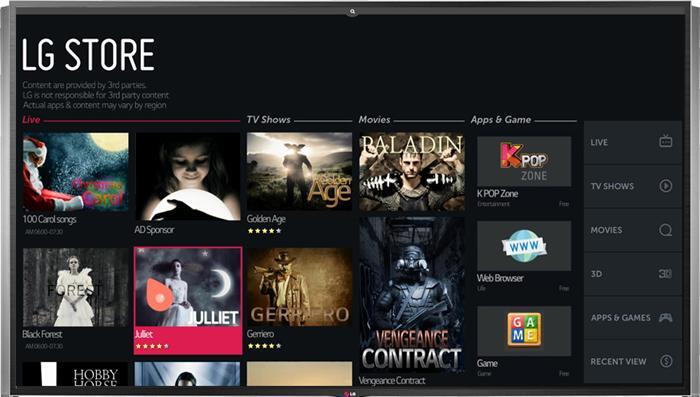This screenshot has height=397, width=700.
Task: Switch to the Live section header
Action: click(x=31, y=120)
